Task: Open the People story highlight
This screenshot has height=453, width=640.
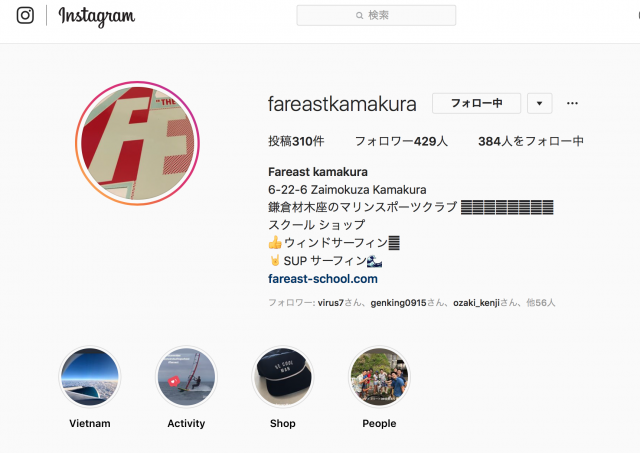Action: (x=379, y=377)
